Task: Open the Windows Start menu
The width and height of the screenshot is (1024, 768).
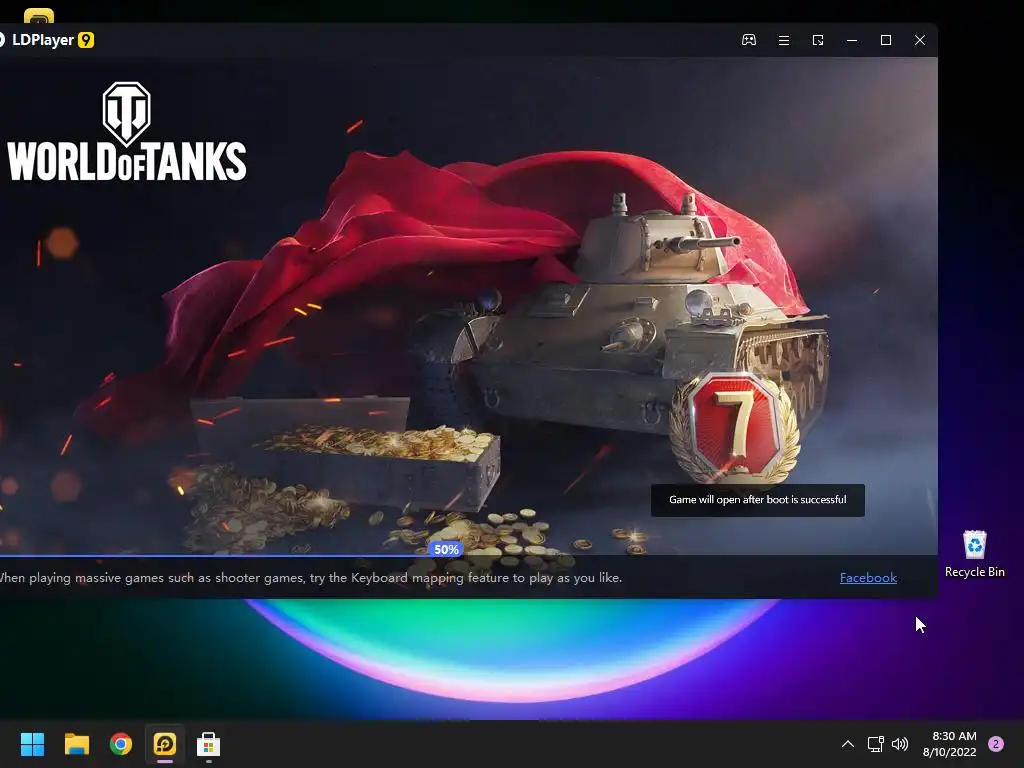Action: pyautogui.click(x=32, y=744)
